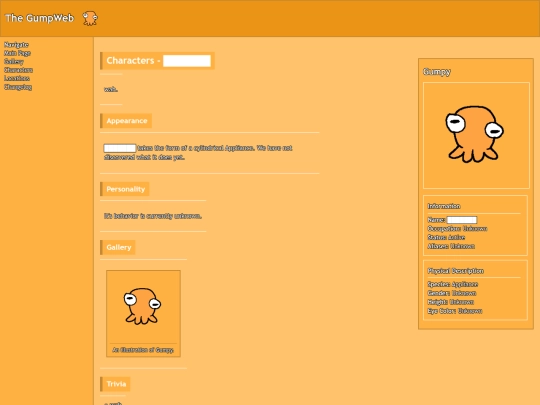Open the gallery thumbnail of Gumpy

(143, 307)
